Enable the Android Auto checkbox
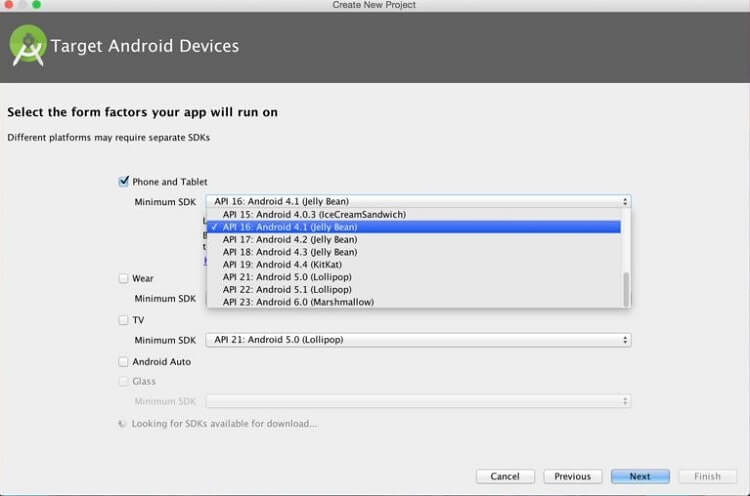The height and width of the screenshot is (496, 750). point(123,362)
